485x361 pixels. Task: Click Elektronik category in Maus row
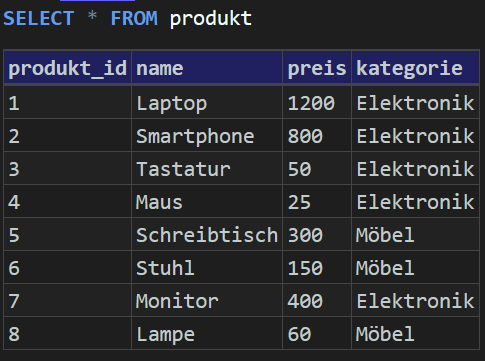point(416,202)
